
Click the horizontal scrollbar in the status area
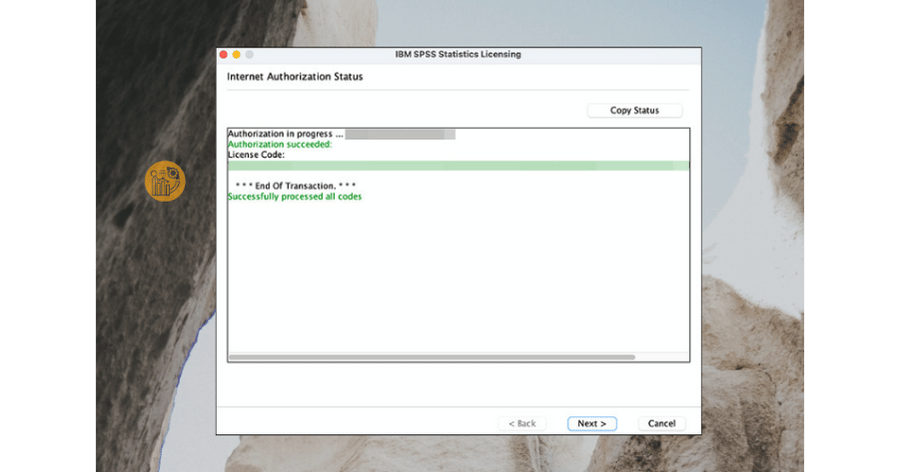(431, 357)
